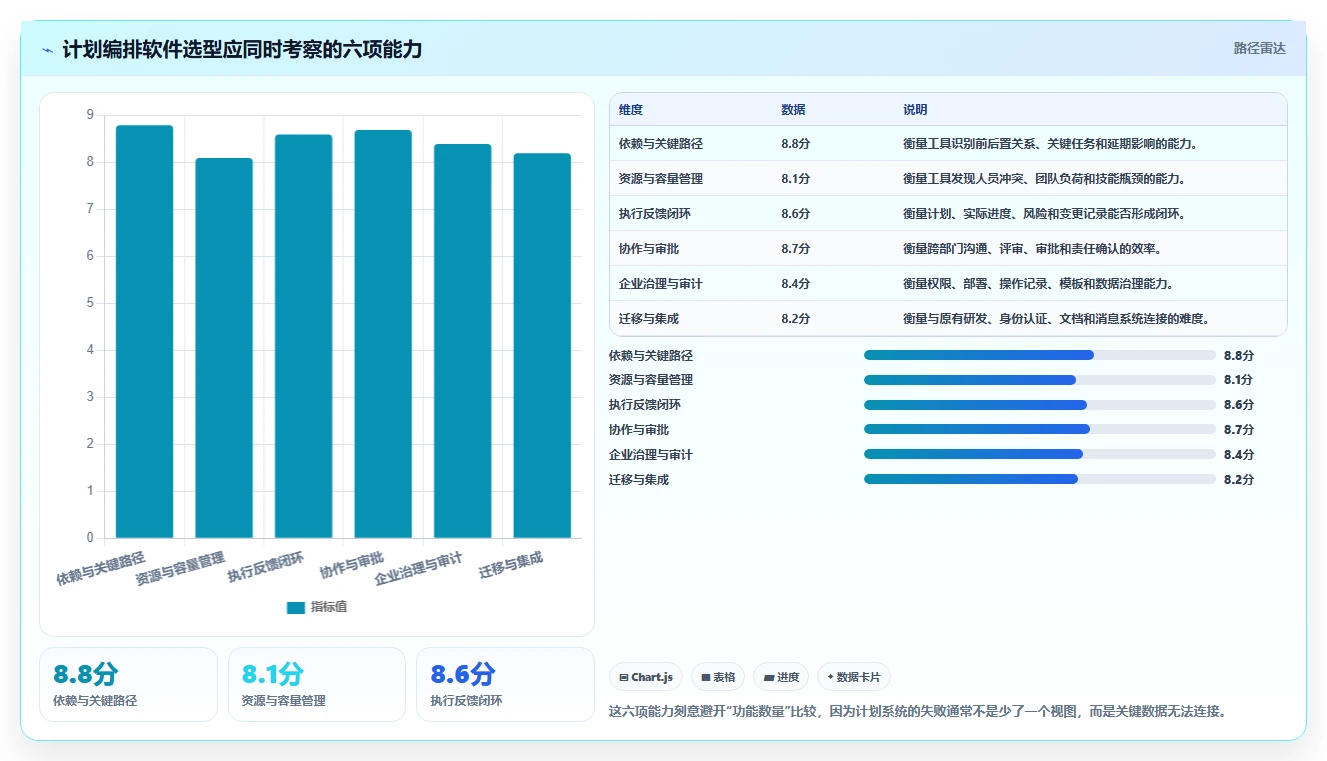This screenshot has width=1327, height=761.
Task: Open the 8.6分 执行反馈闭环 data card
Action: [x=505, y=684]
